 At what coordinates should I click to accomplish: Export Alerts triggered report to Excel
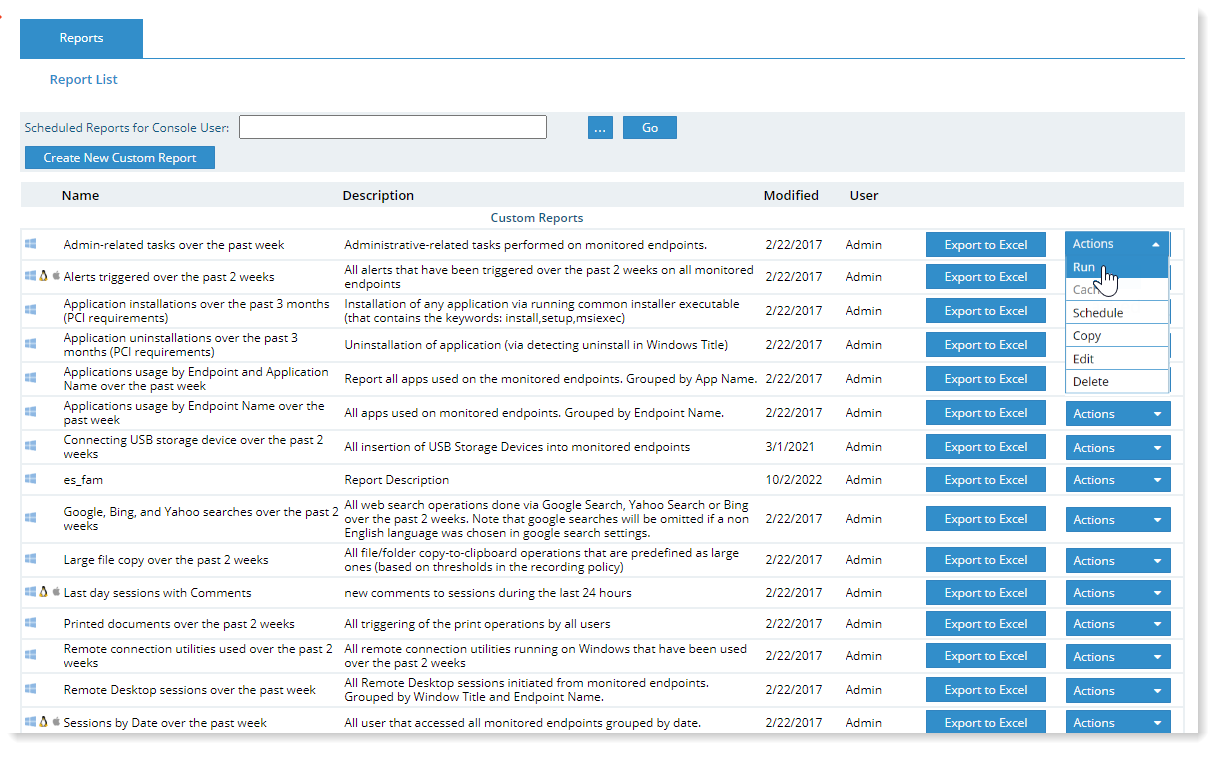[x=985, y=277]
